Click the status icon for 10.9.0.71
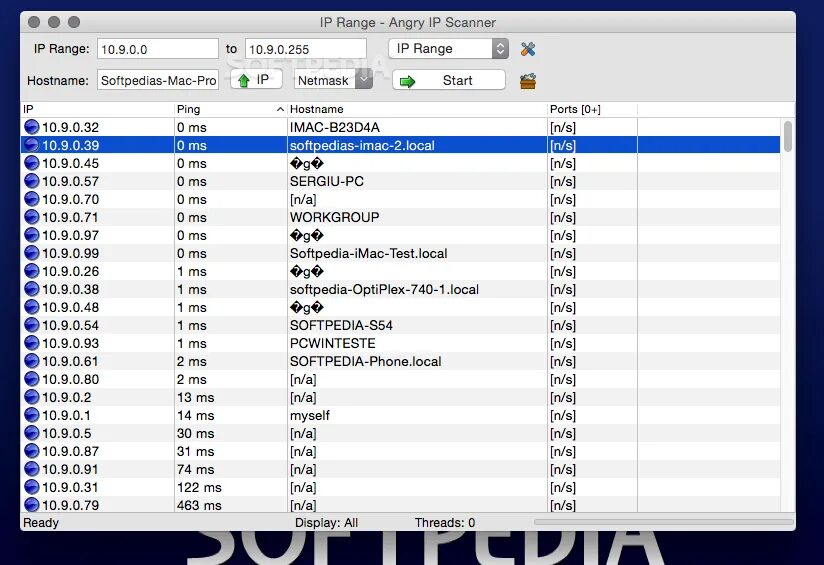This screenshot has width=824, height=565. [32, 217]
